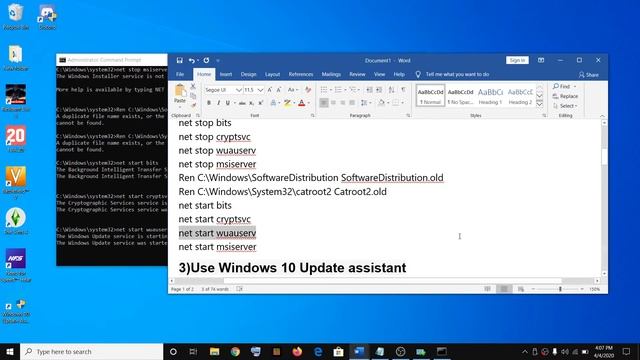
Task: Open File Explorer from the taskbar
Action: (214, 351)
